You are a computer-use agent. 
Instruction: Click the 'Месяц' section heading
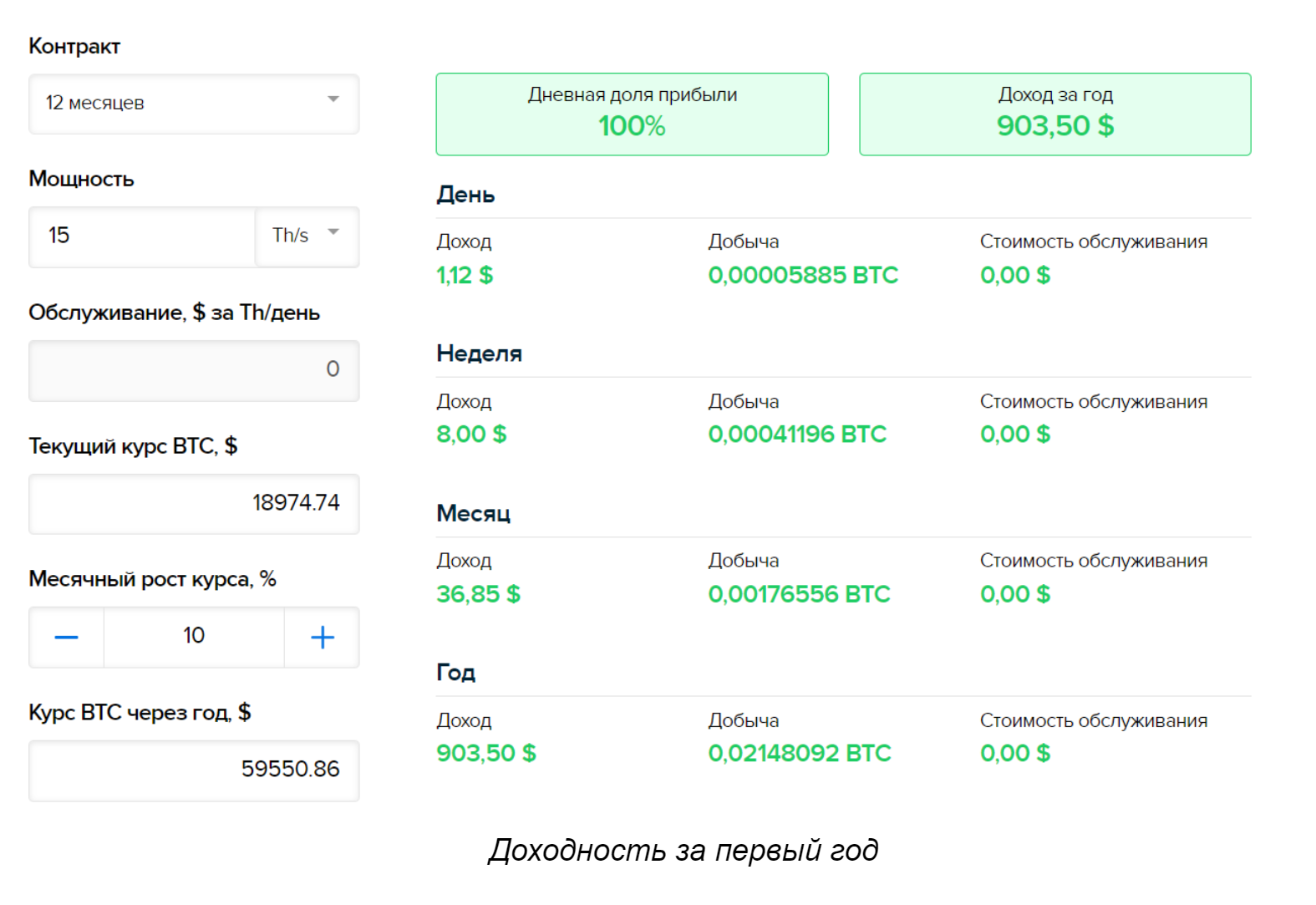473,513
